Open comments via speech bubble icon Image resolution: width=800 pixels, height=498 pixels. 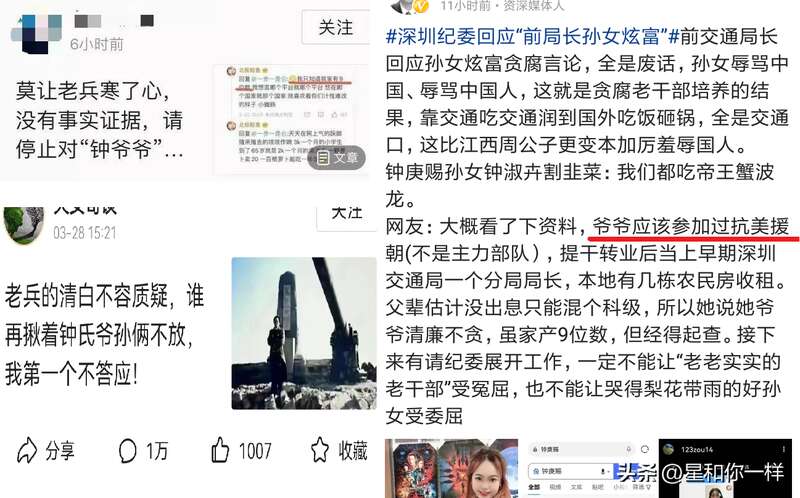point(127,451)
